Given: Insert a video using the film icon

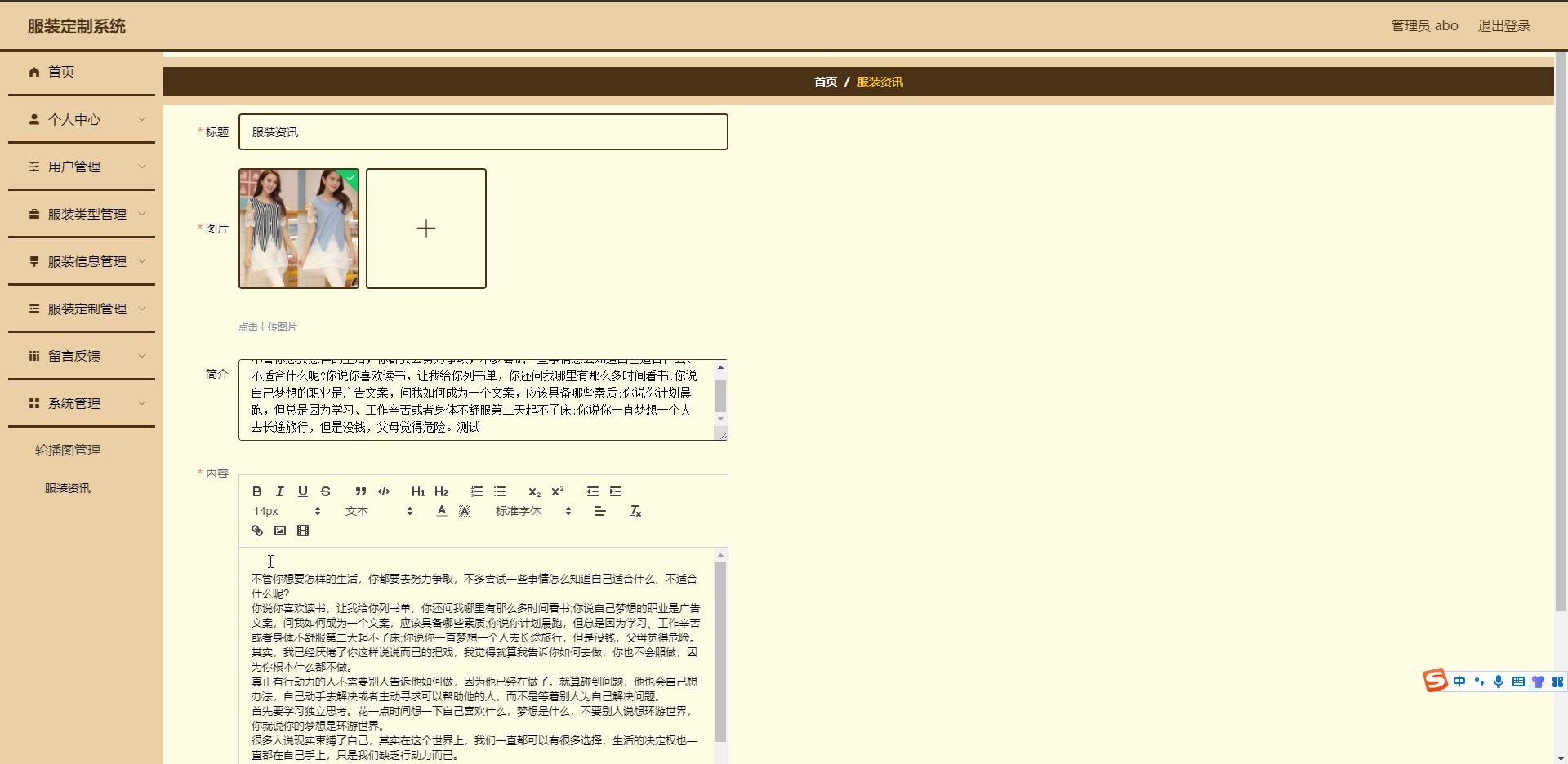Looking at the screenshot, I should (x=303, y=530).
